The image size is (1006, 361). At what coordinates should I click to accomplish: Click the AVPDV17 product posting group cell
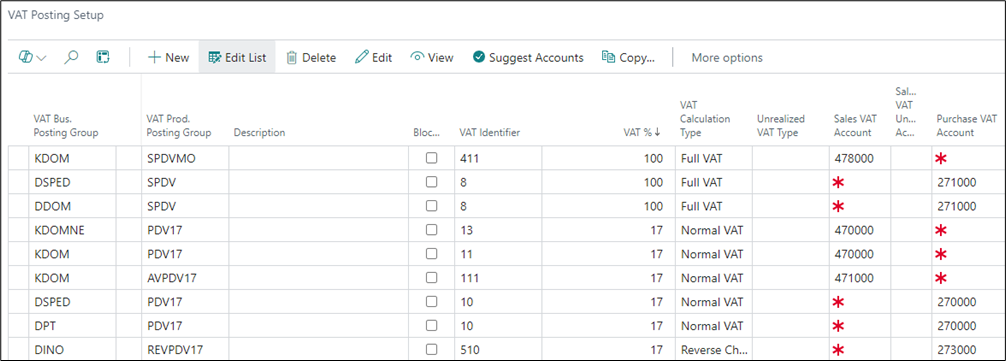(185, 278)
